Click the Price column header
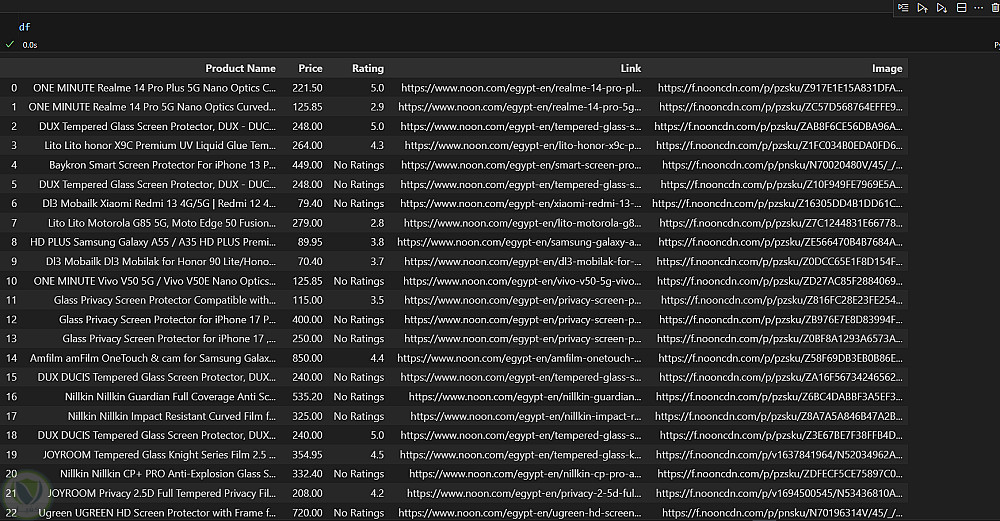The height and width of the screenshot is (521, 1000). (x=310, y=68)
